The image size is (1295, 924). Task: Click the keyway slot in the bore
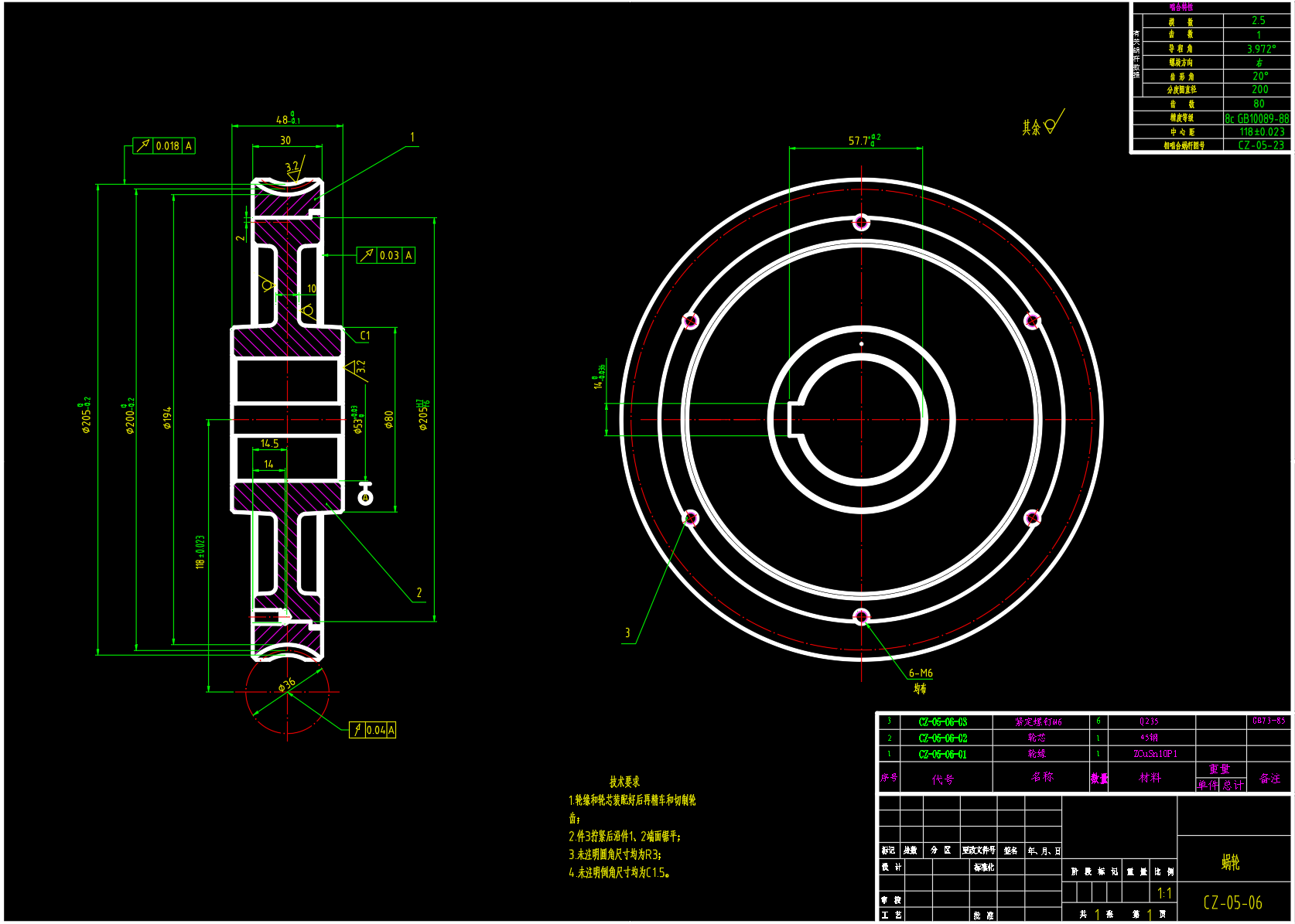(x=796, y=418)
